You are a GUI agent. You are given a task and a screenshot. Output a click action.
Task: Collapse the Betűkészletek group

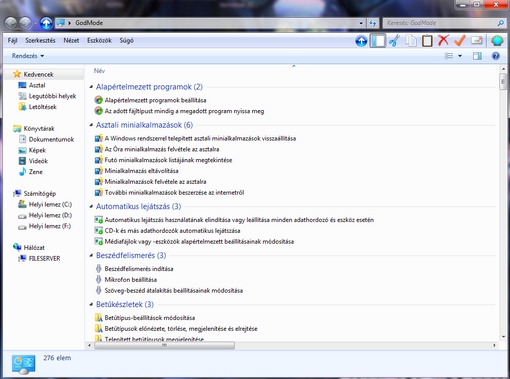click(x=91, y=304)
